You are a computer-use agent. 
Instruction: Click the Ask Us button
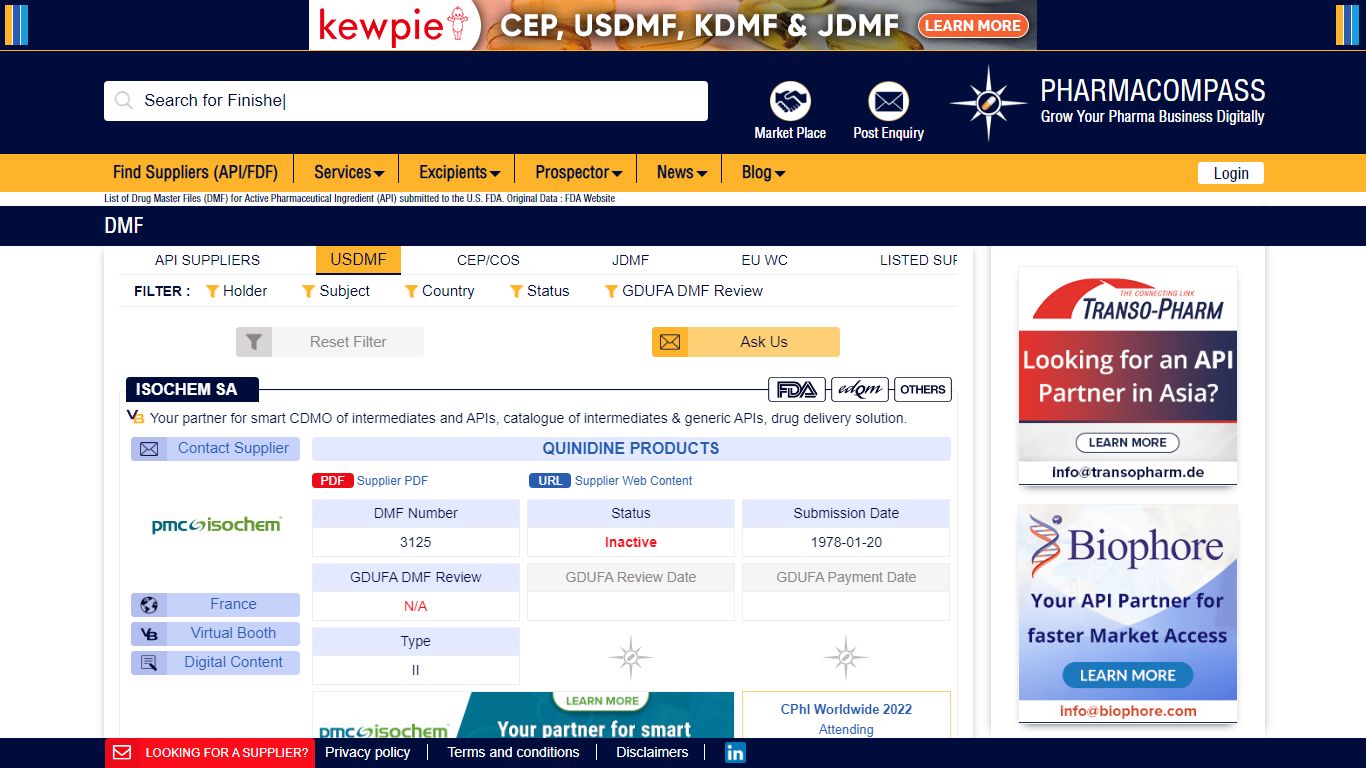click(746, 342)
